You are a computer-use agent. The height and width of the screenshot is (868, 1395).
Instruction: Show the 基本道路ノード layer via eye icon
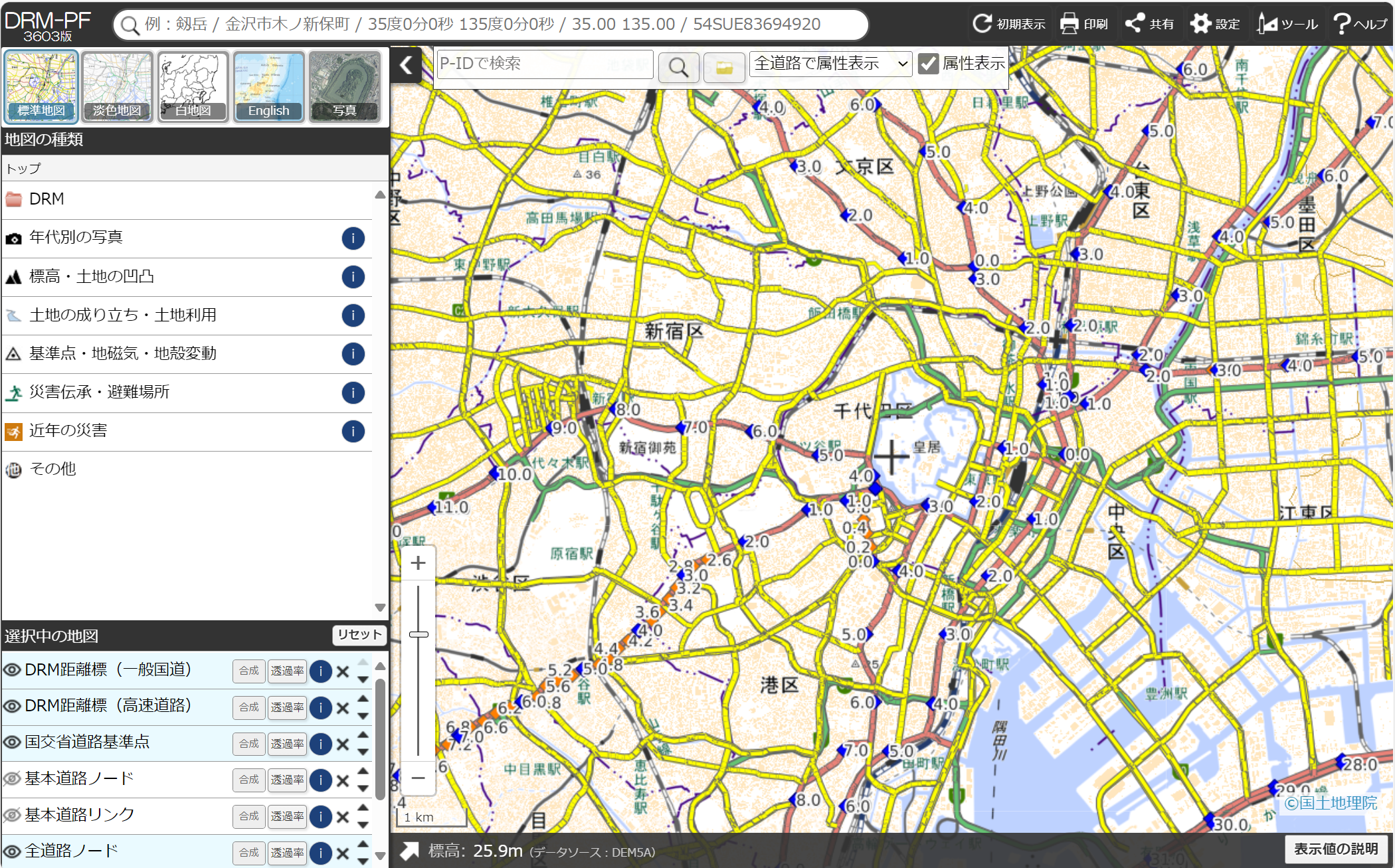point(12,778)
